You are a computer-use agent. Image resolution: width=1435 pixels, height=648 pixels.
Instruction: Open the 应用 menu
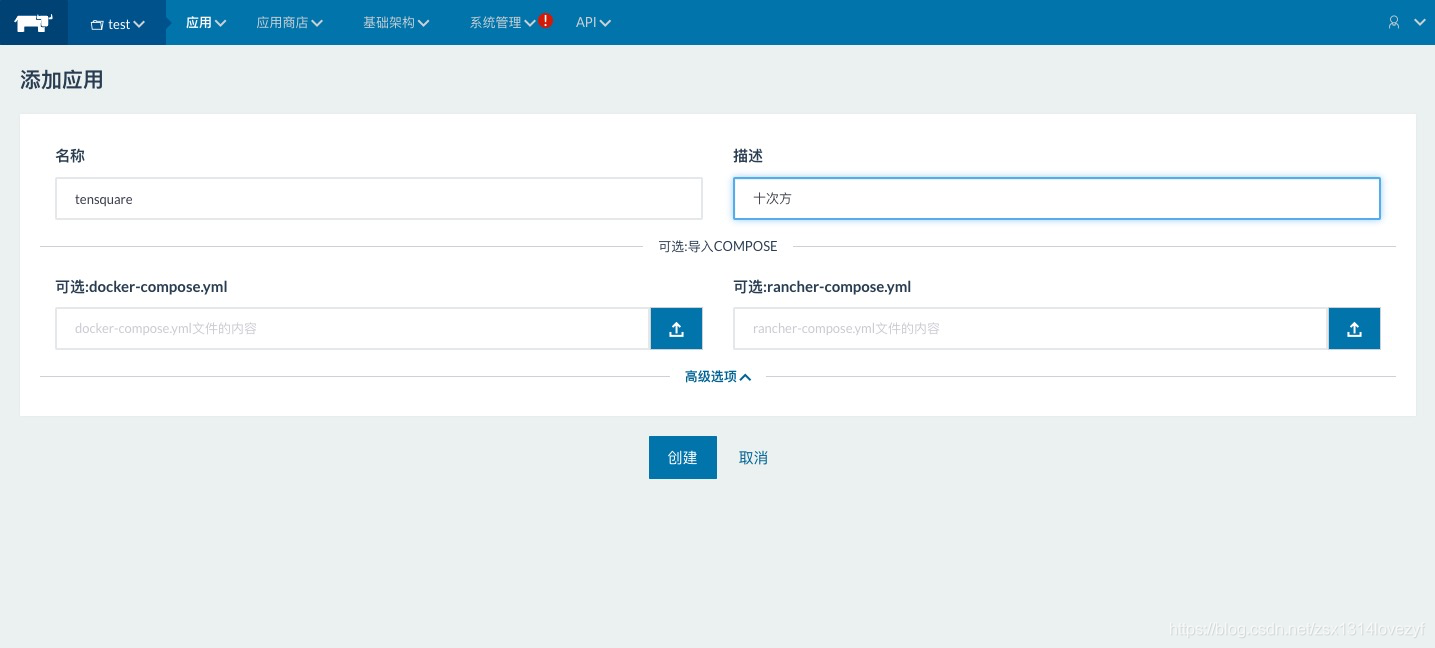pyautogui.click(x=206, y=22)
